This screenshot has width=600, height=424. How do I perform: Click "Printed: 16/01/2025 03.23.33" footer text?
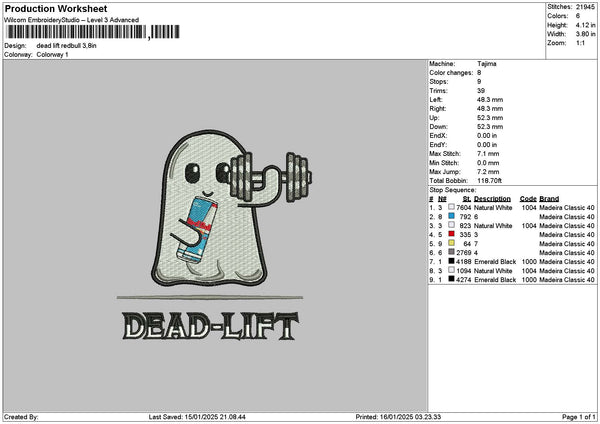click(x=398, y=417)
